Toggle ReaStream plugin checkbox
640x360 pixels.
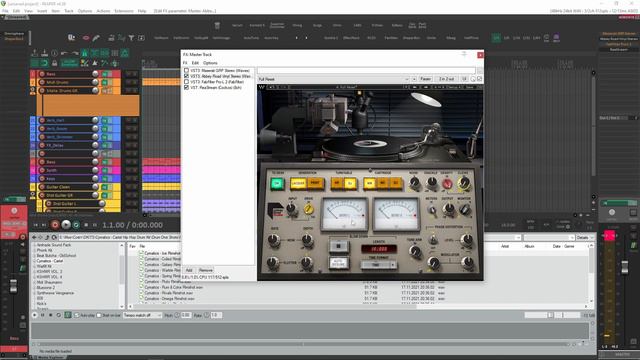[x=187, y=87]
